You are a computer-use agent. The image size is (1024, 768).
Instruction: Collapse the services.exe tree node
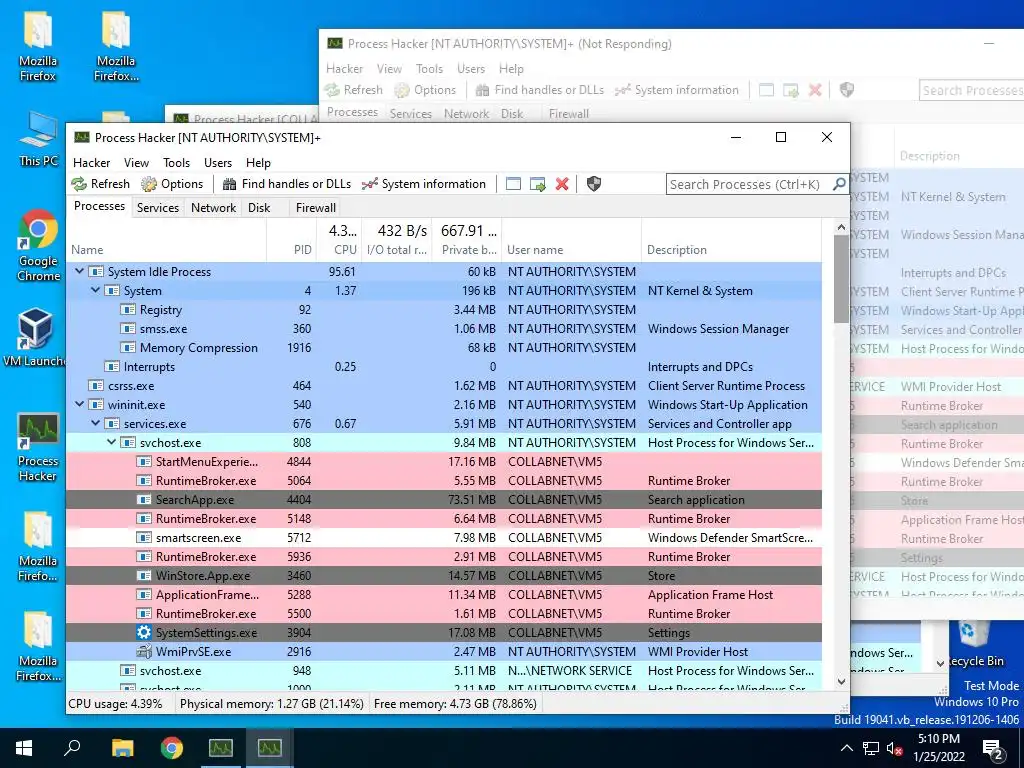pos(95,423)
